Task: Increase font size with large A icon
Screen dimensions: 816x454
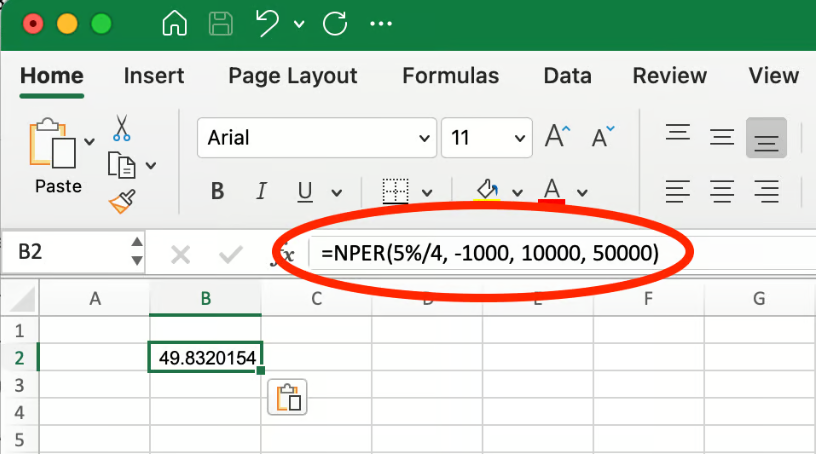Action: (x=556, y=137)
